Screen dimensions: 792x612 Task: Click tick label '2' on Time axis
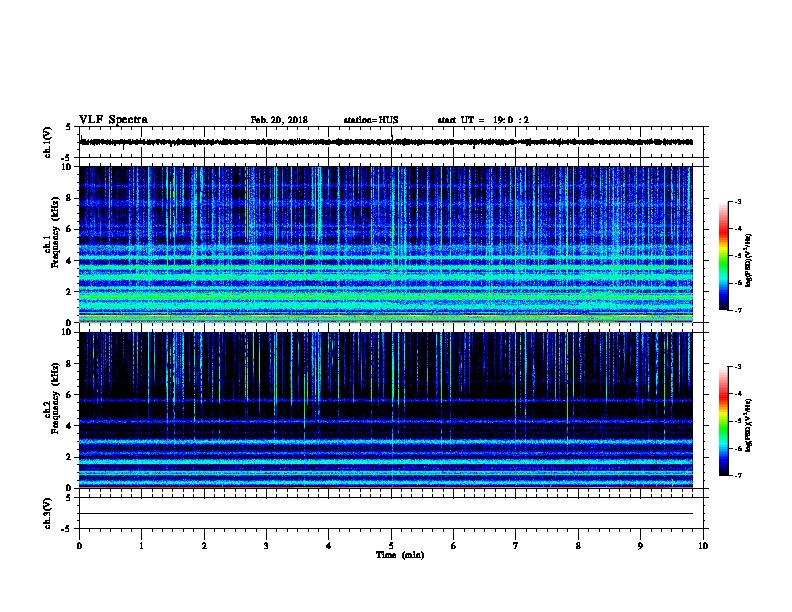click(204, 546)
